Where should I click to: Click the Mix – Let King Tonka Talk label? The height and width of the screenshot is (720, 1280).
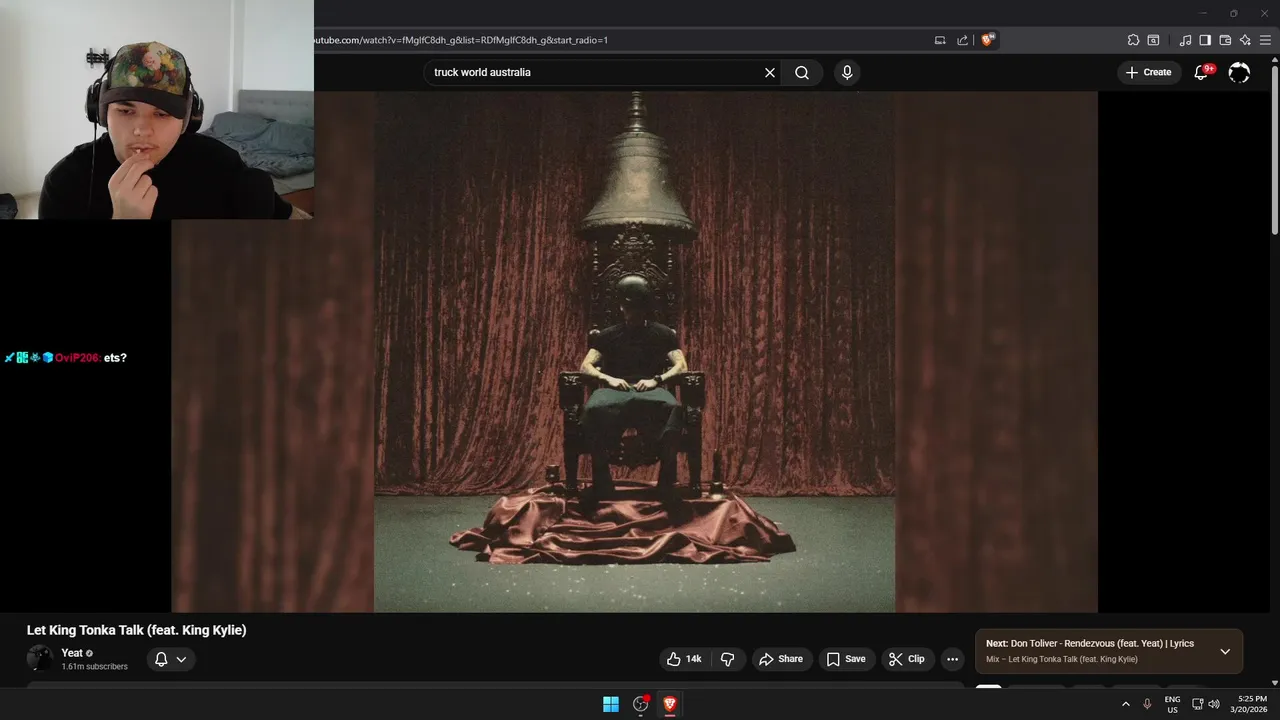(x=1062, y=659)
